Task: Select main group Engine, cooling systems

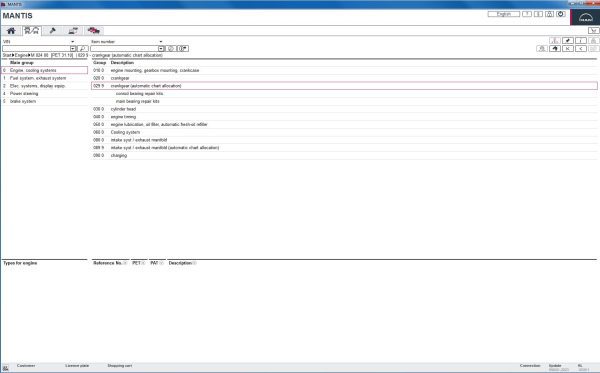Action: pos(44,70)
